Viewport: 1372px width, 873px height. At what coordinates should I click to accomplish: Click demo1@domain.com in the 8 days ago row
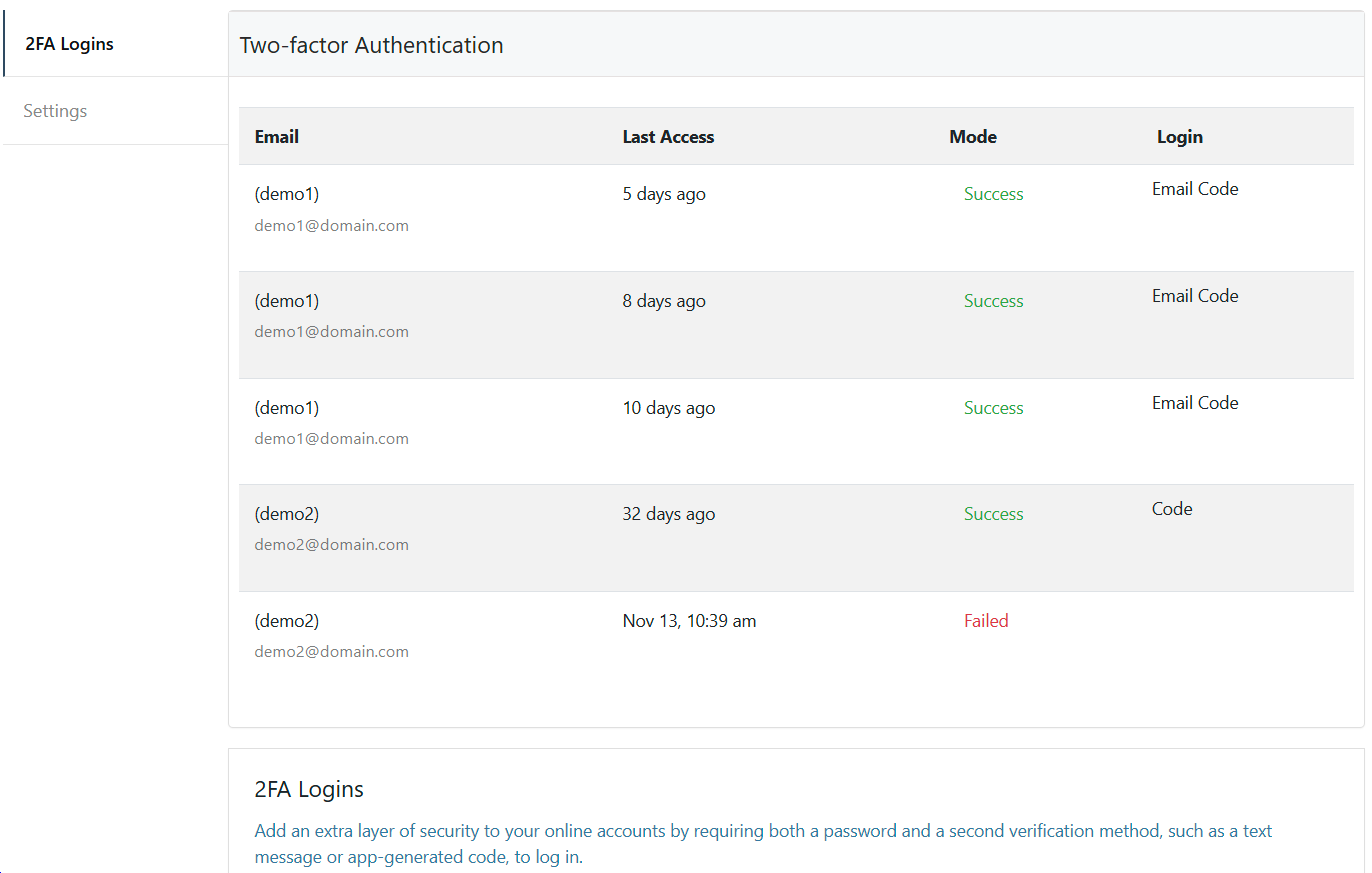[331, 331]
